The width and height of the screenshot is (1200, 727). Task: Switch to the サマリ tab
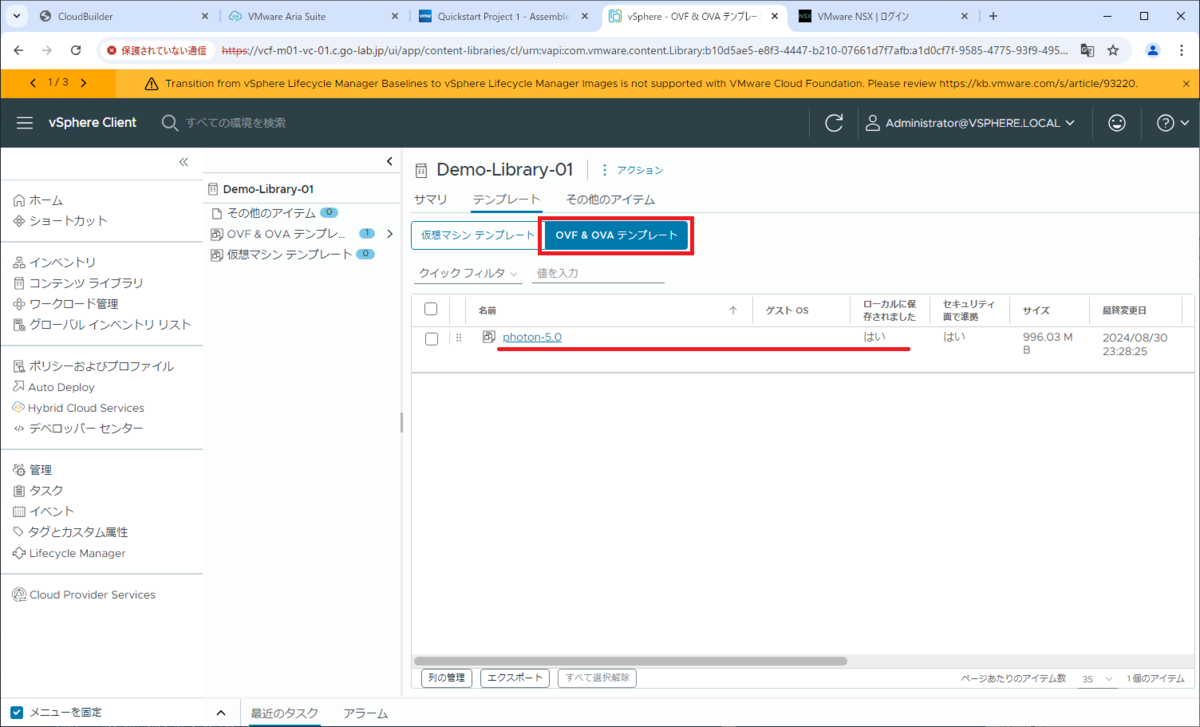pyautogui.click(x=431, y=200)
